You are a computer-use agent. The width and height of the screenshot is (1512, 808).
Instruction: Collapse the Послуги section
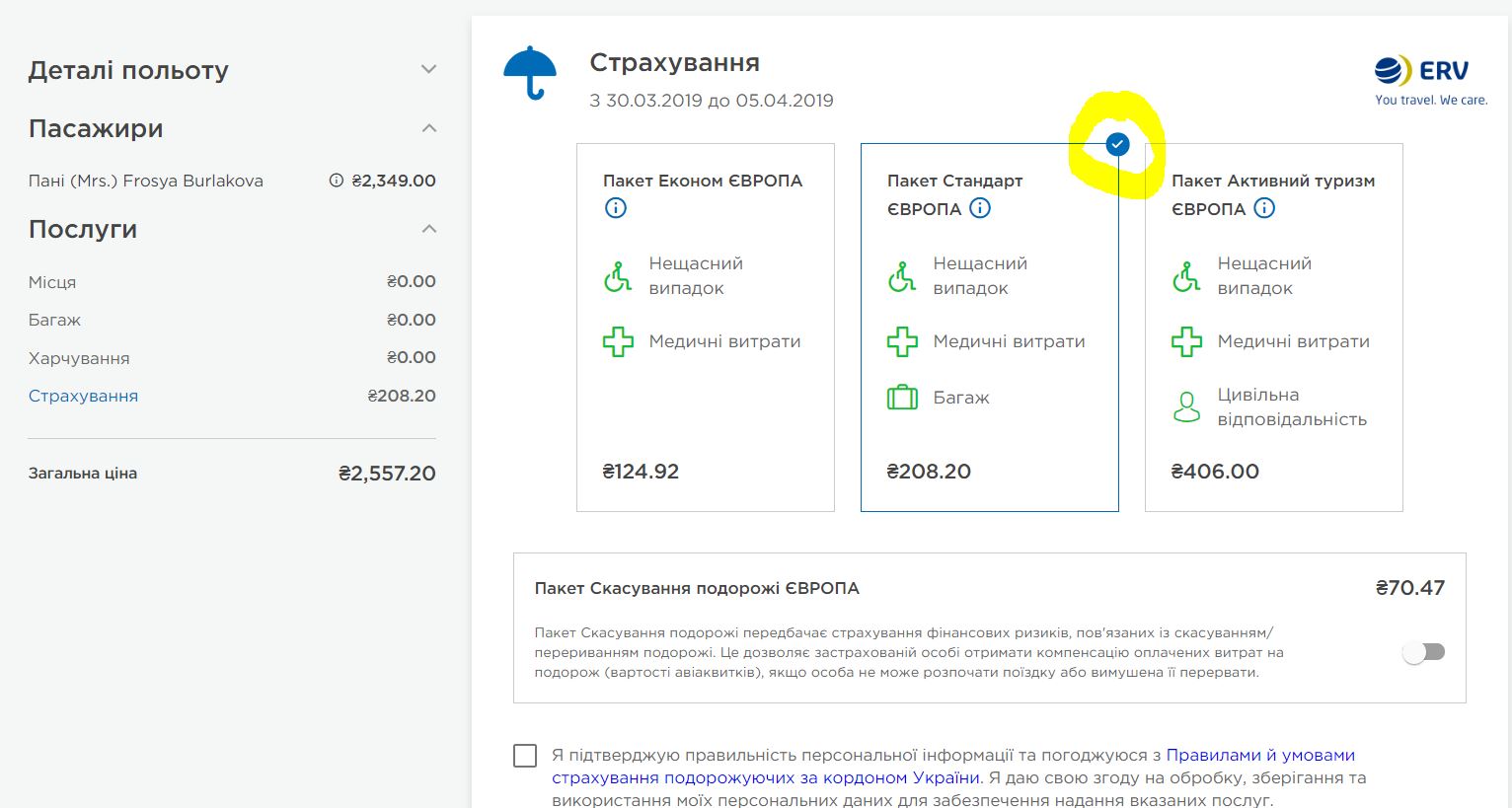click(x=428, y=229)
